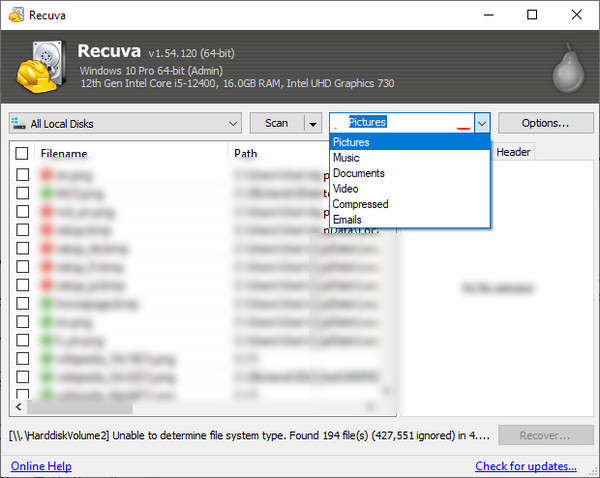Open the All Local Disks drive dropdown

tap(126, 123)
